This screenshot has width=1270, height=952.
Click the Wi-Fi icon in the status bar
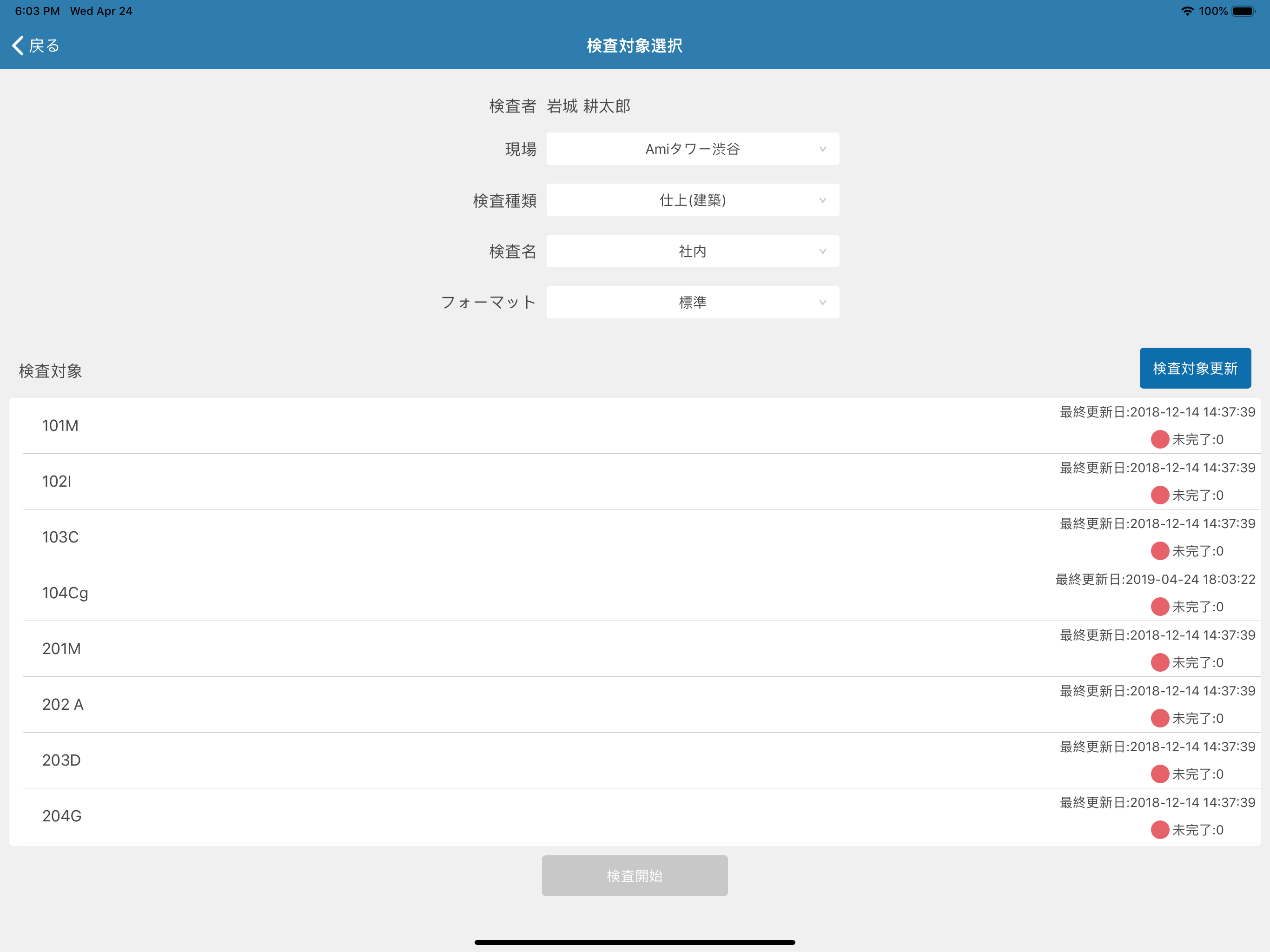coord(1187,11)
